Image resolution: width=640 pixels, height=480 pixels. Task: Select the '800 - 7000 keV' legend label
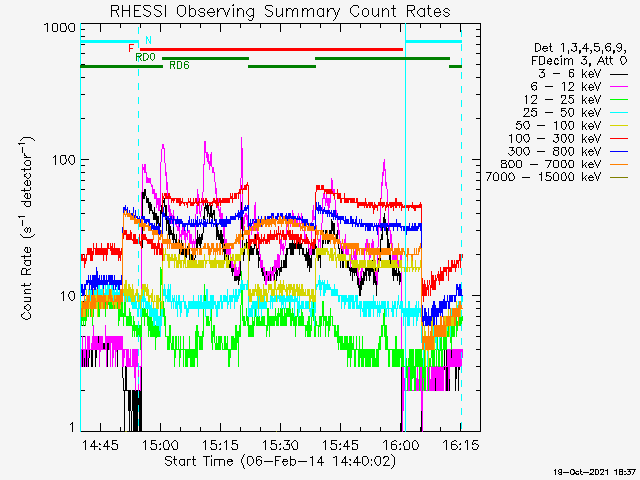(551, 164)
